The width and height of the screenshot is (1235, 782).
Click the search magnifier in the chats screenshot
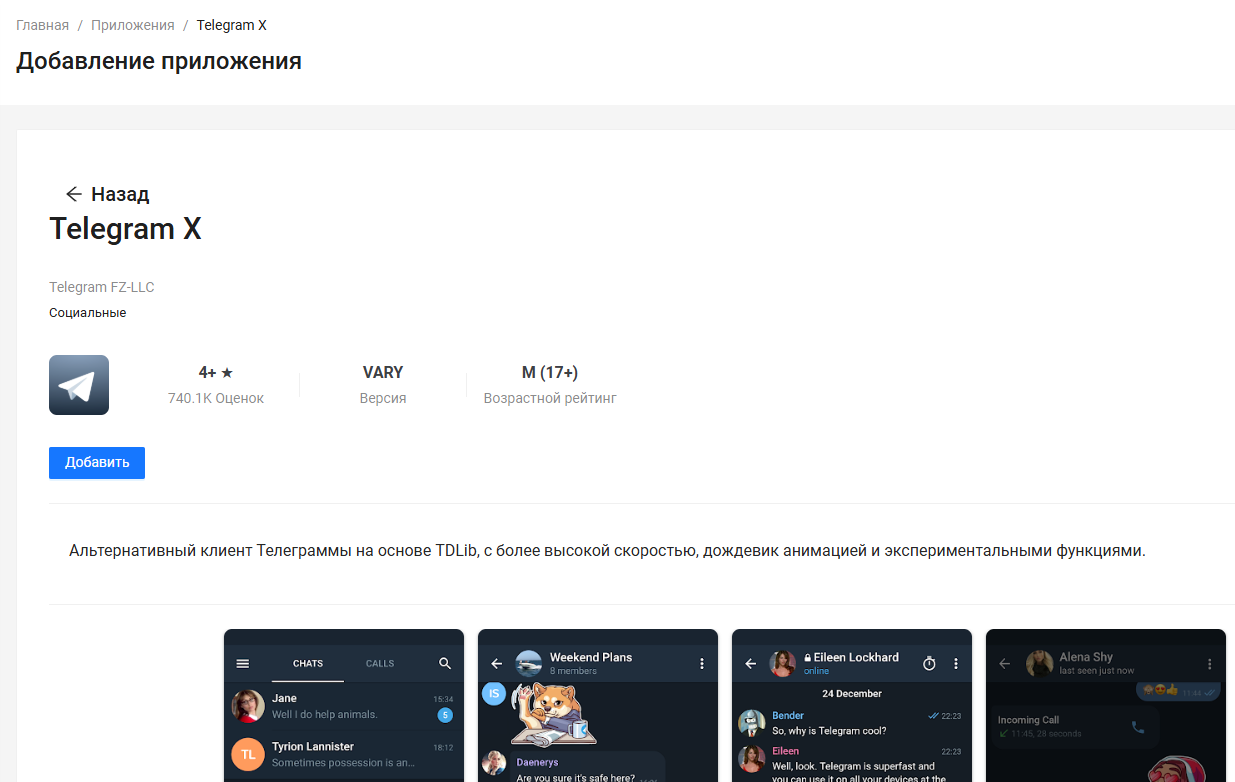[x=445, y=663]
